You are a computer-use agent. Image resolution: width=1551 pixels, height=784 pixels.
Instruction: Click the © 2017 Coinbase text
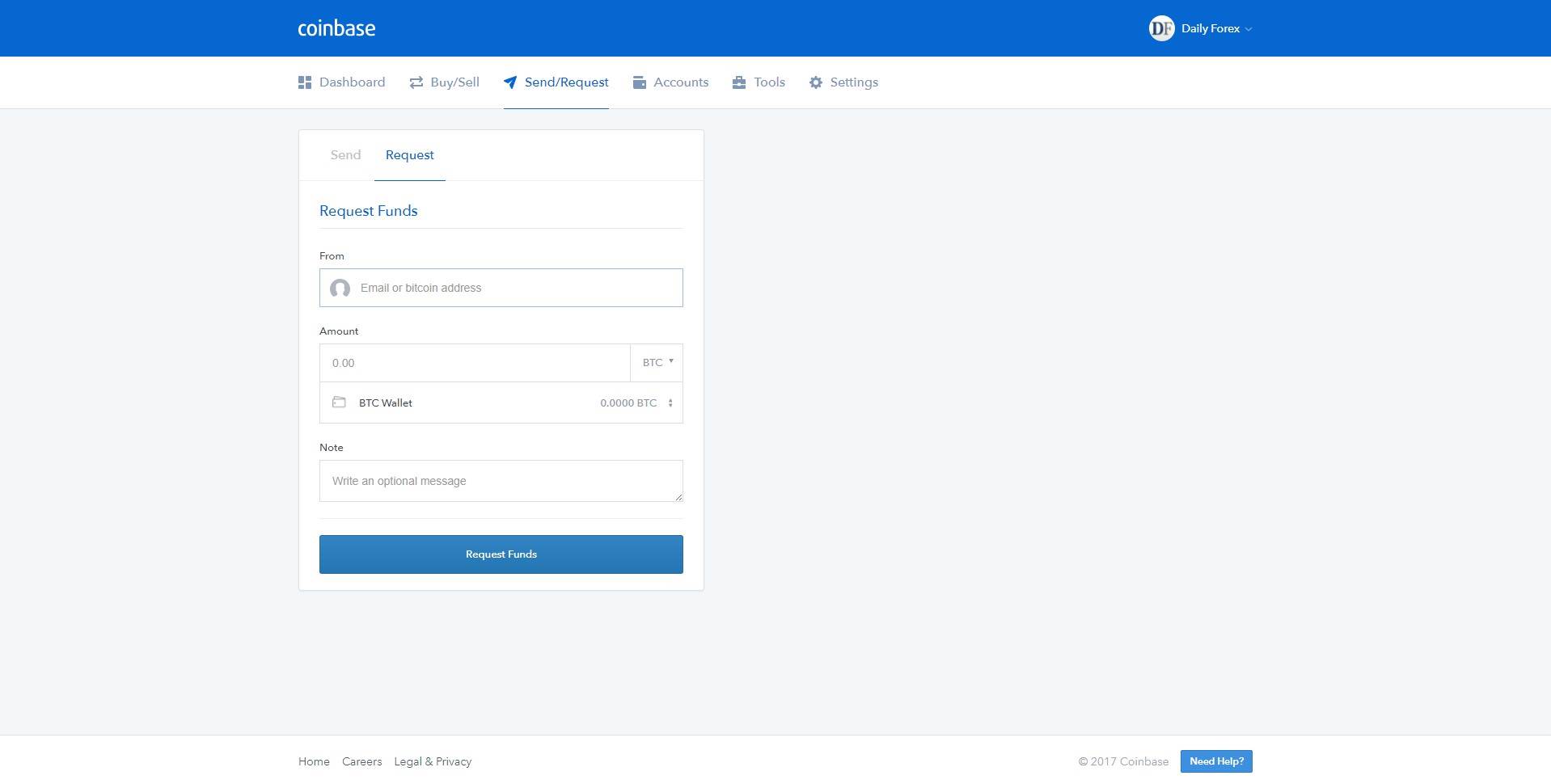(x=1123, y=761)
